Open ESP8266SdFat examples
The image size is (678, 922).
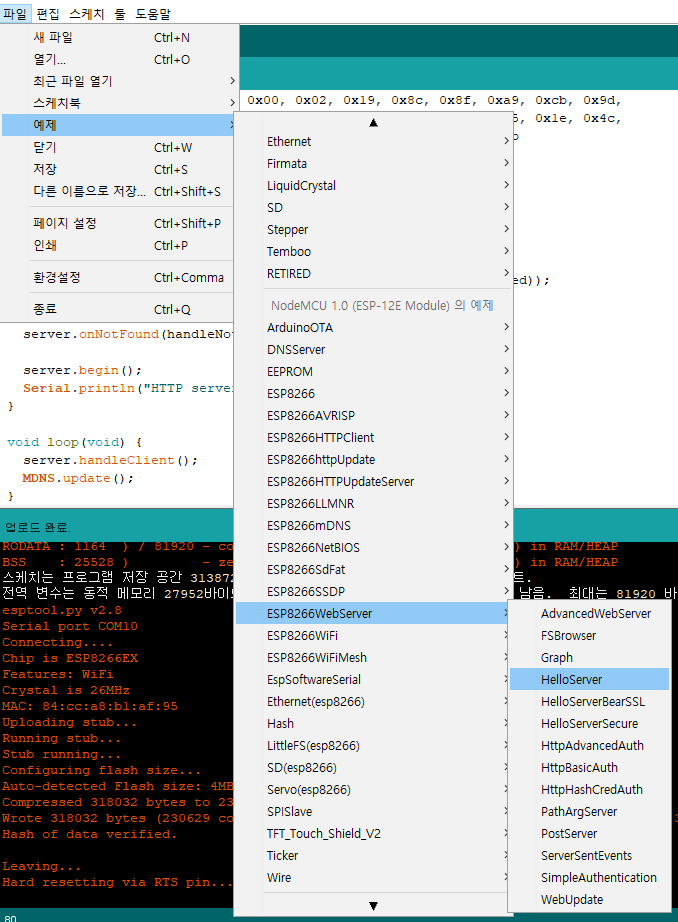click(x=374, y=569)
